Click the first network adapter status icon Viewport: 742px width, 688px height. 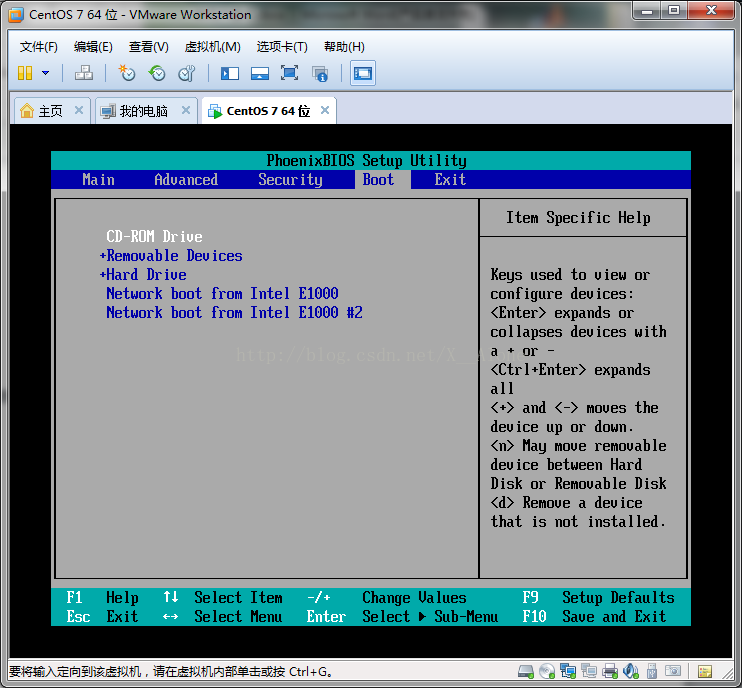[567, 671]
